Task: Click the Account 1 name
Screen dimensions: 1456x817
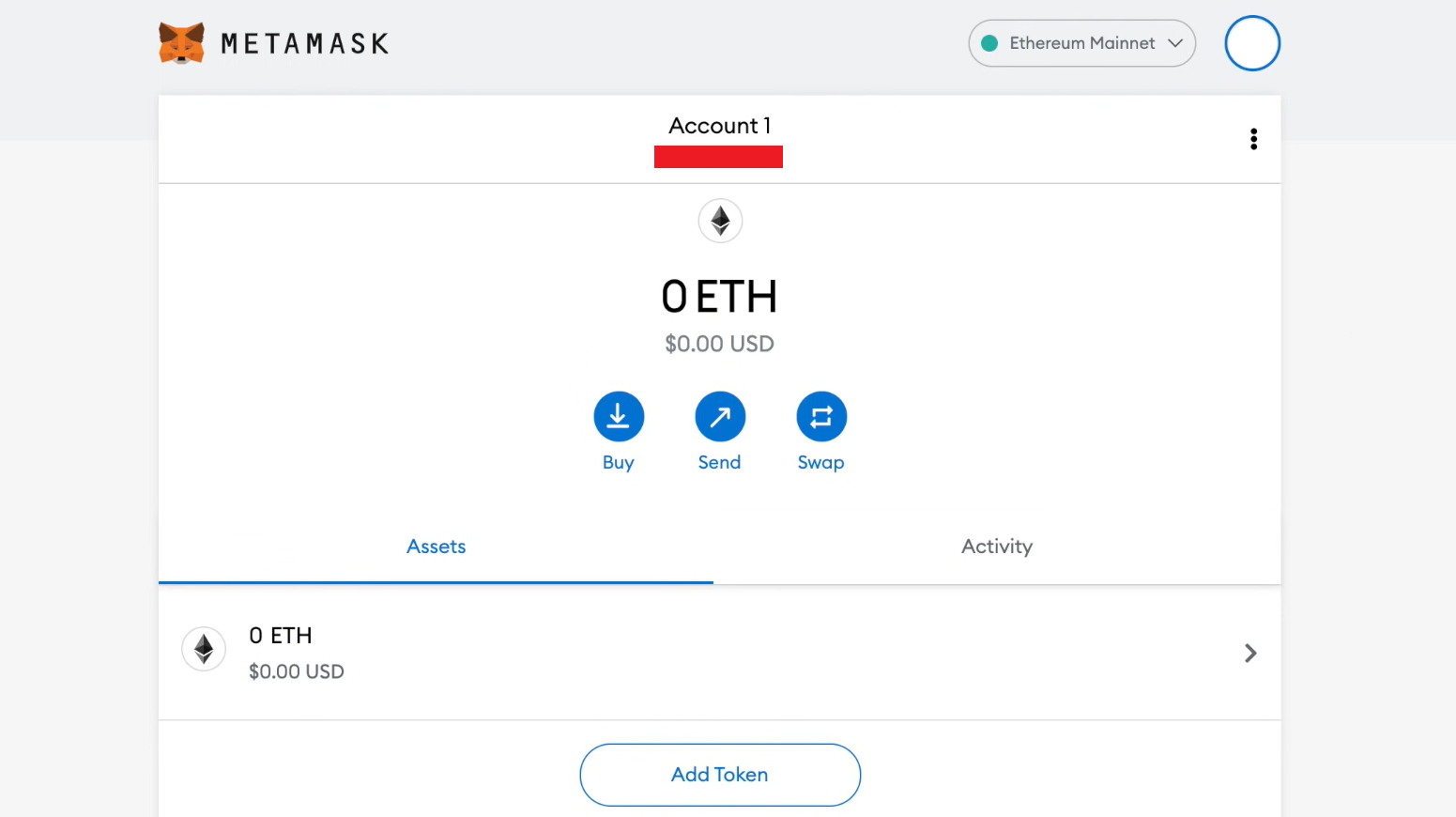Action: (719, 125)
